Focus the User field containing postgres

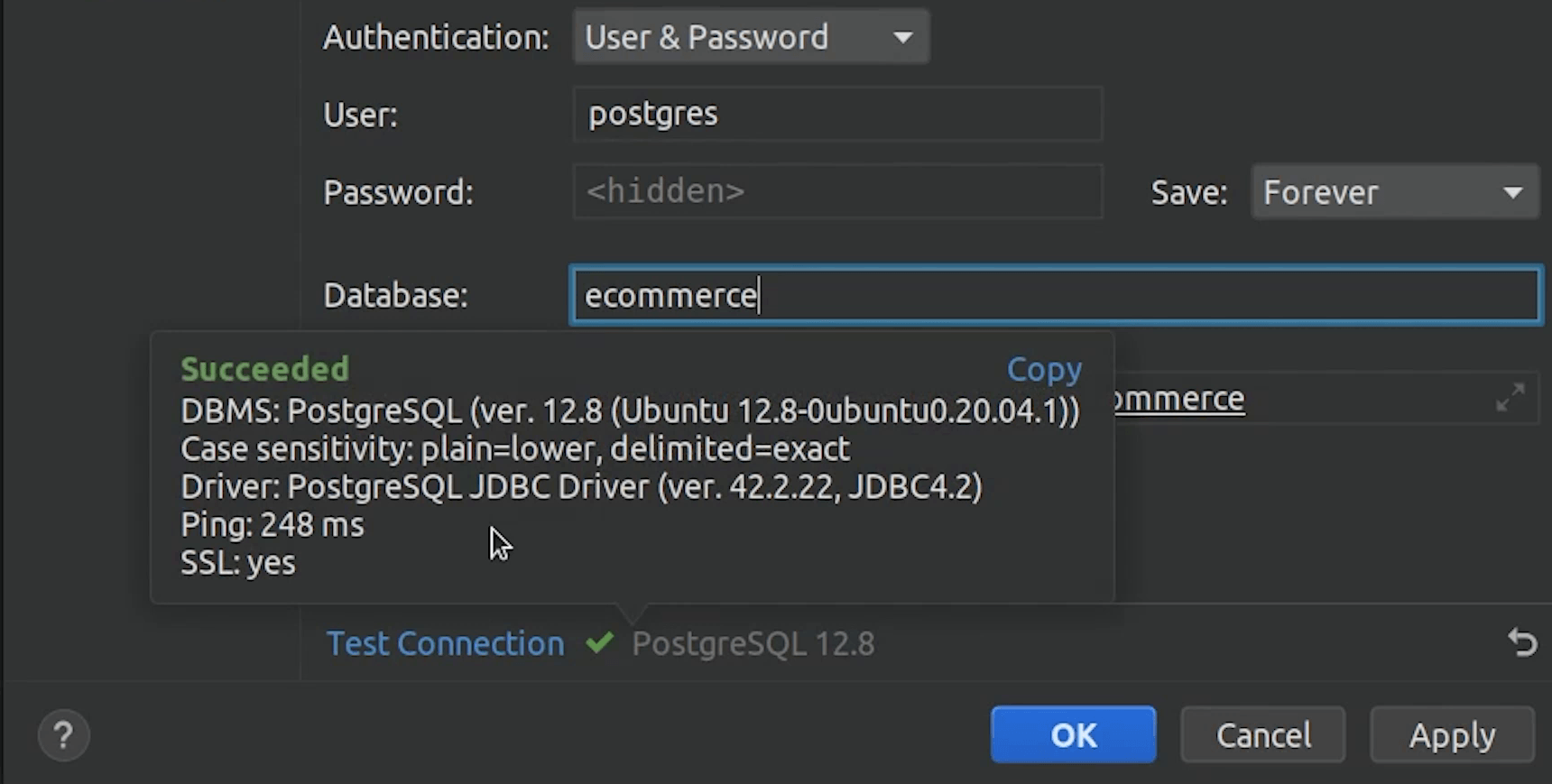(x=837, y=115)
